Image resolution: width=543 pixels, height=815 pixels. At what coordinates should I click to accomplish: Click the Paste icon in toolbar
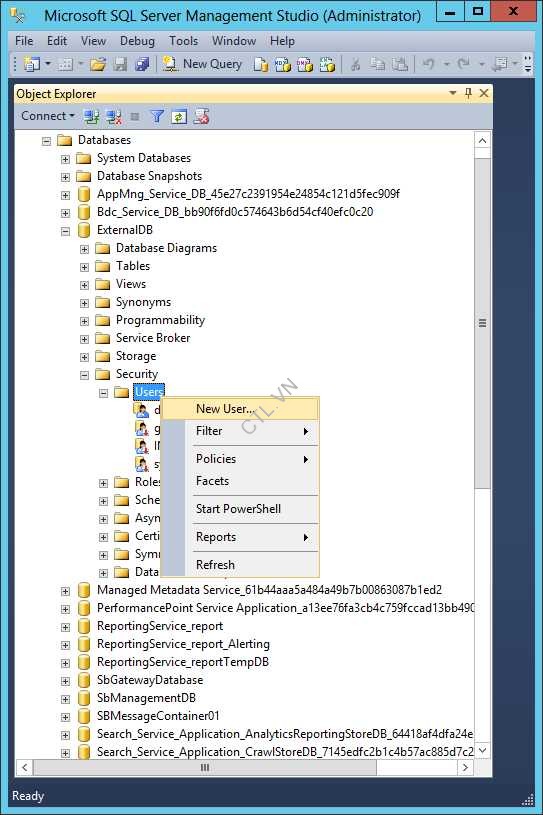point(400,64)
